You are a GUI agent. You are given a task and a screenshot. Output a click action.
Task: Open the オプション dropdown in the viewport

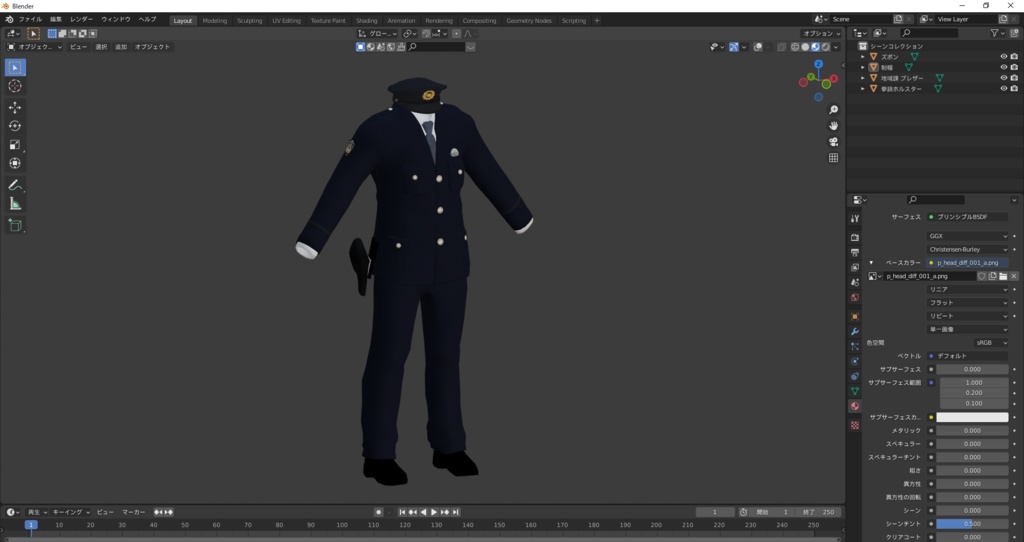click(x=822, y=33)
